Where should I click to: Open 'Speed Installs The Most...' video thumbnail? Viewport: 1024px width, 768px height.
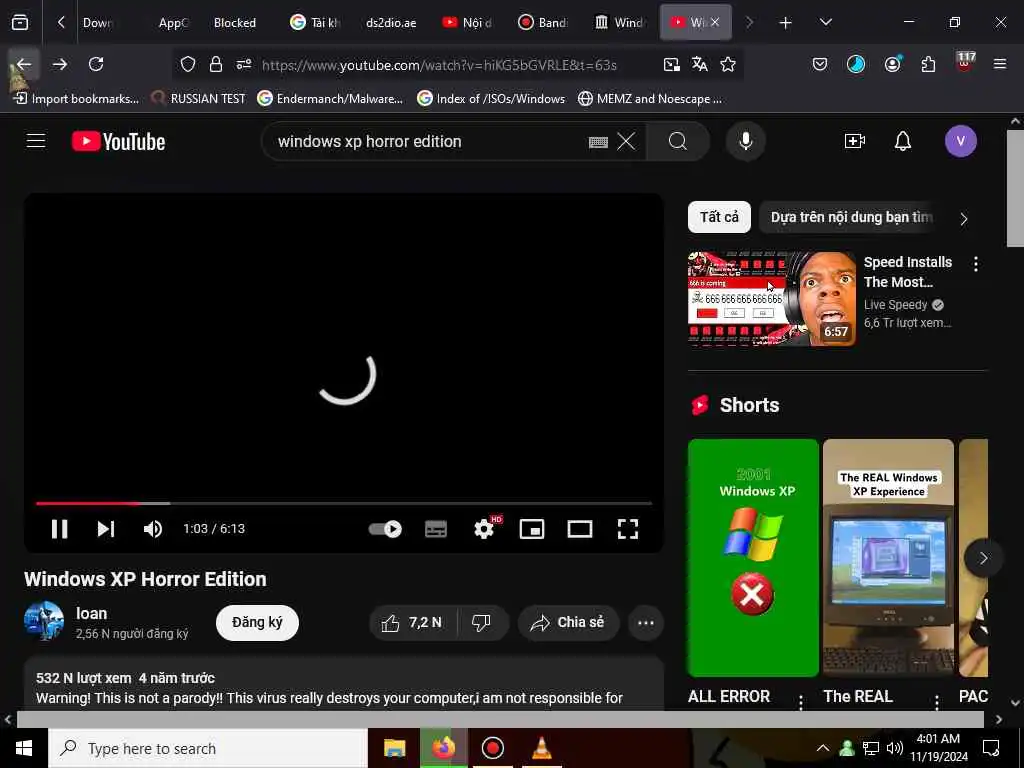pos(771,298)
